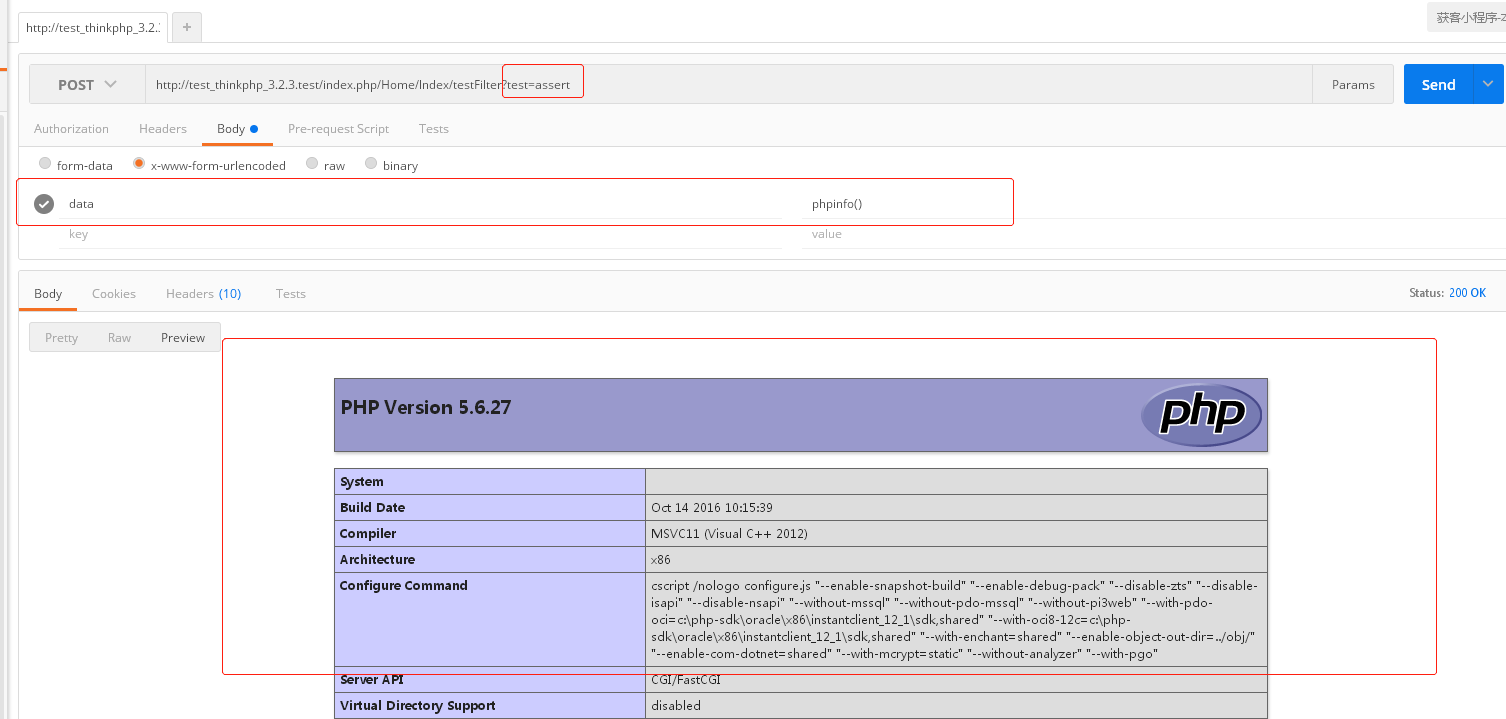The width and height of the screenshot is (1506, 719).
Task: Click the Architecture row label
Action: [377, 560]
